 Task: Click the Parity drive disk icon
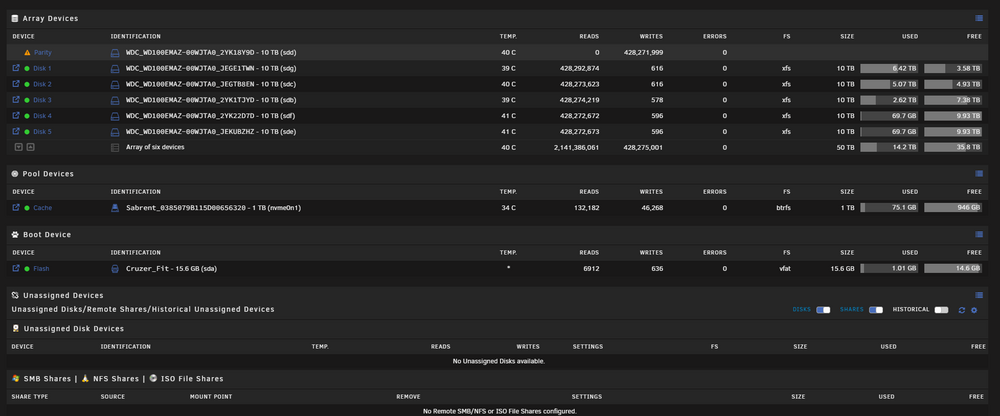point(115,53)
